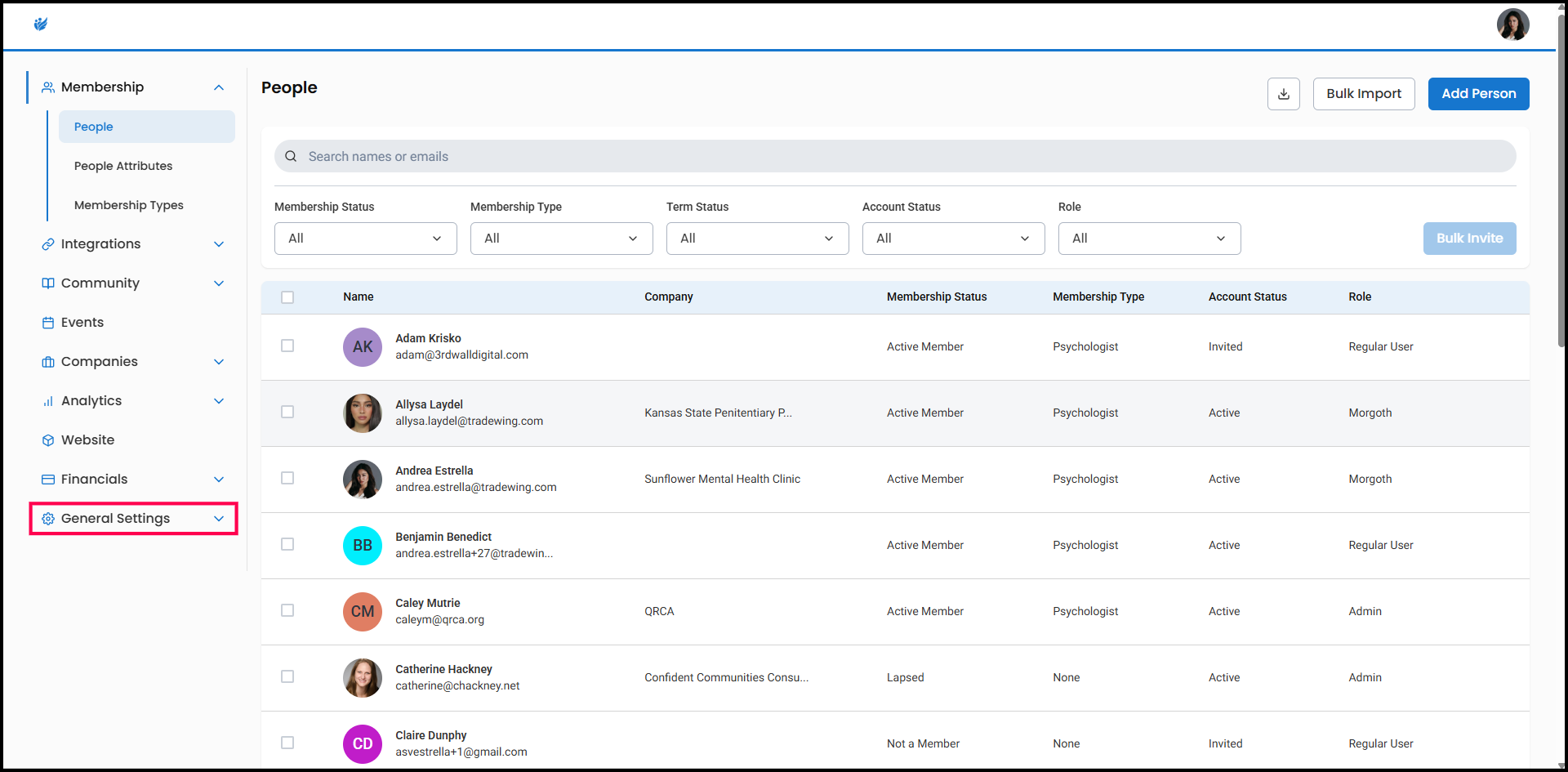Click the Bulk Import button
The image size is (1568, 772).
tap(1363, 94)
